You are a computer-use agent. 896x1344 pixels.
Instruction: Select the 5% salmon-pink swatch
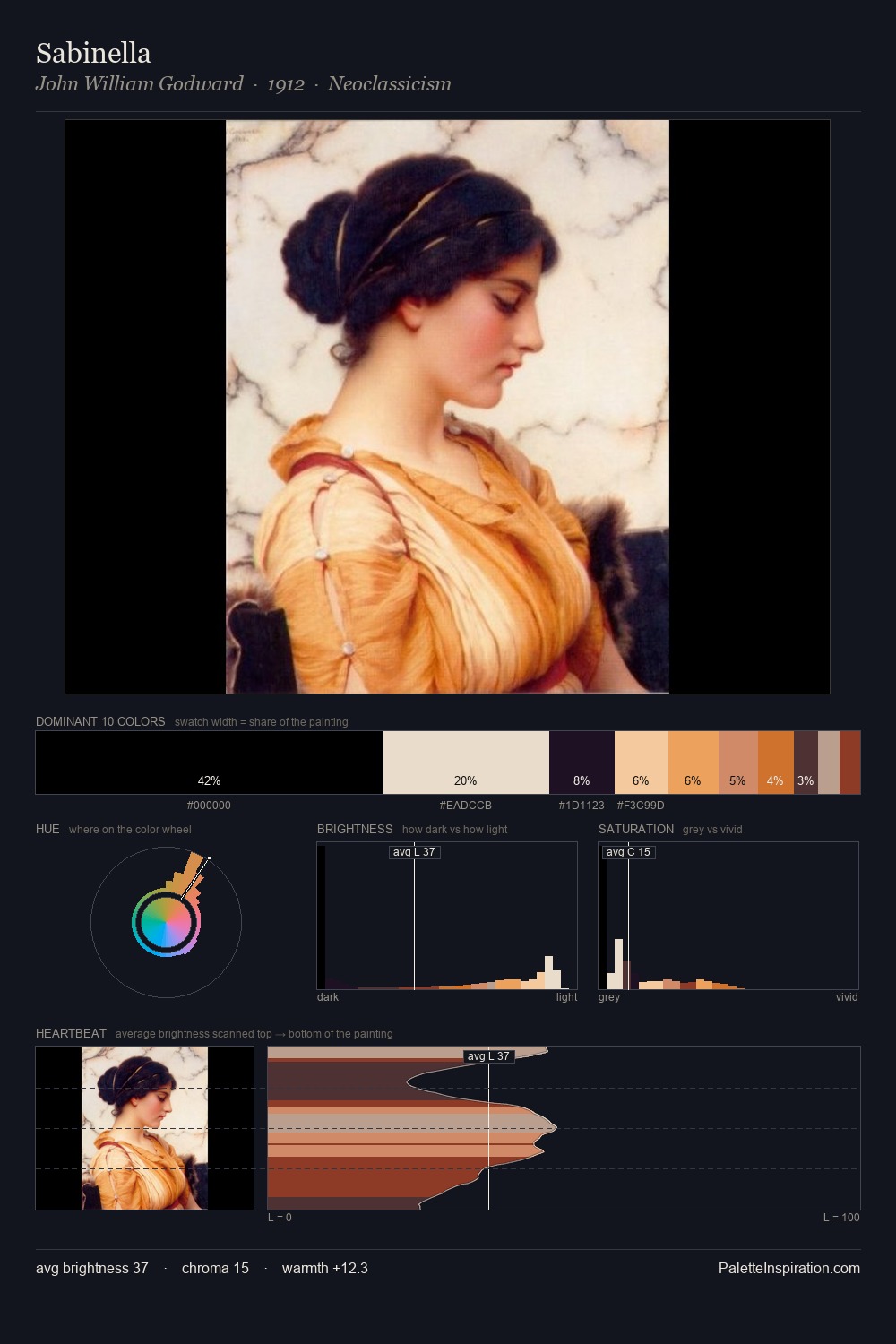click(x=737, y=762)
